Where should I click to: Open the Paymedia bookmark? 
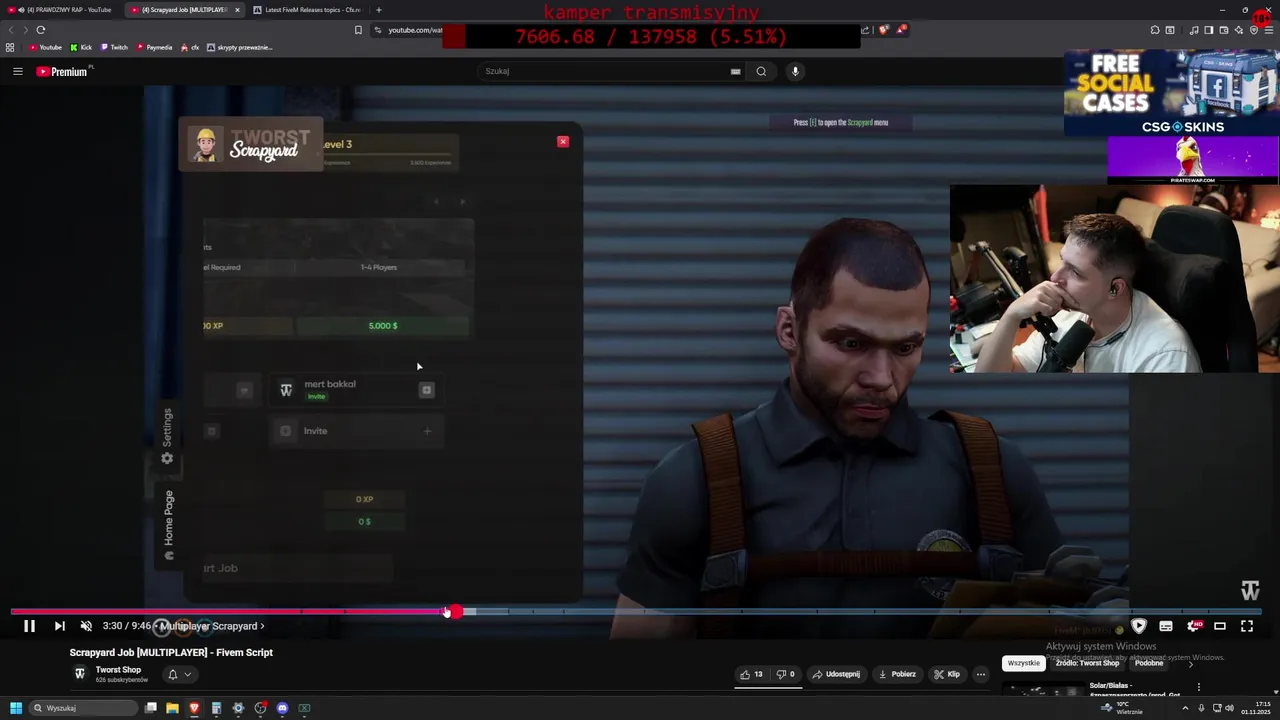click(x=154, y=47)
